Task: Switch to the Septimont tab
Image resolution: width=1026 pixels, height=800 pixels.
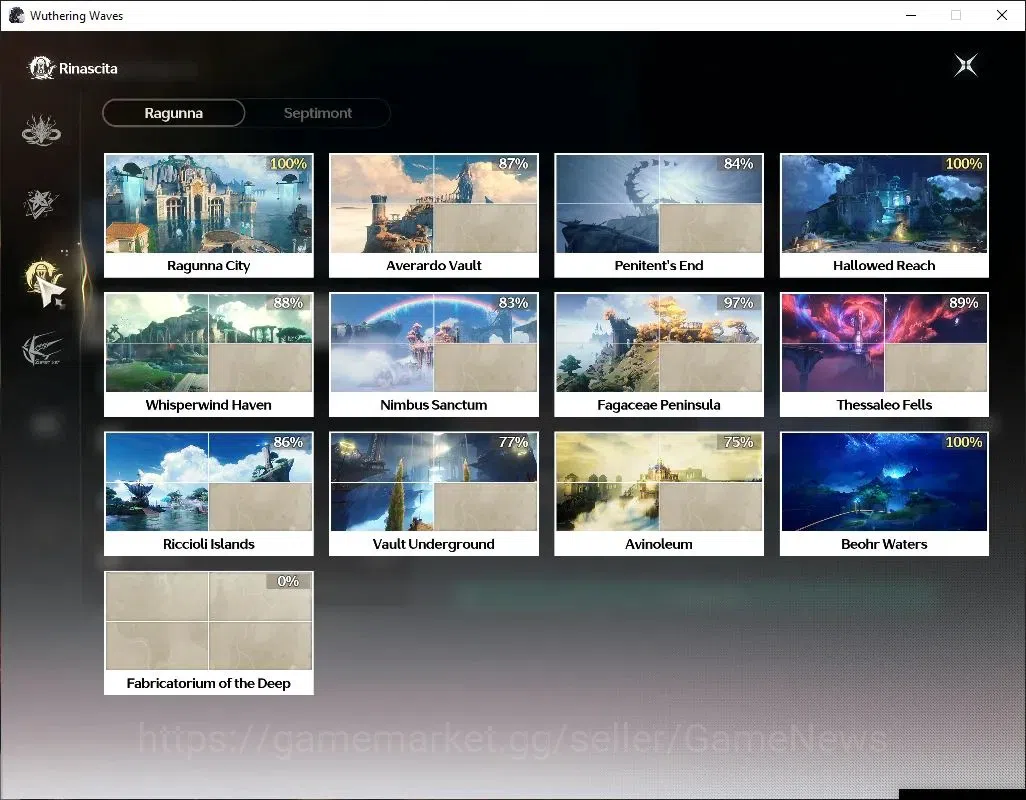Action: (x=318, y=113)
